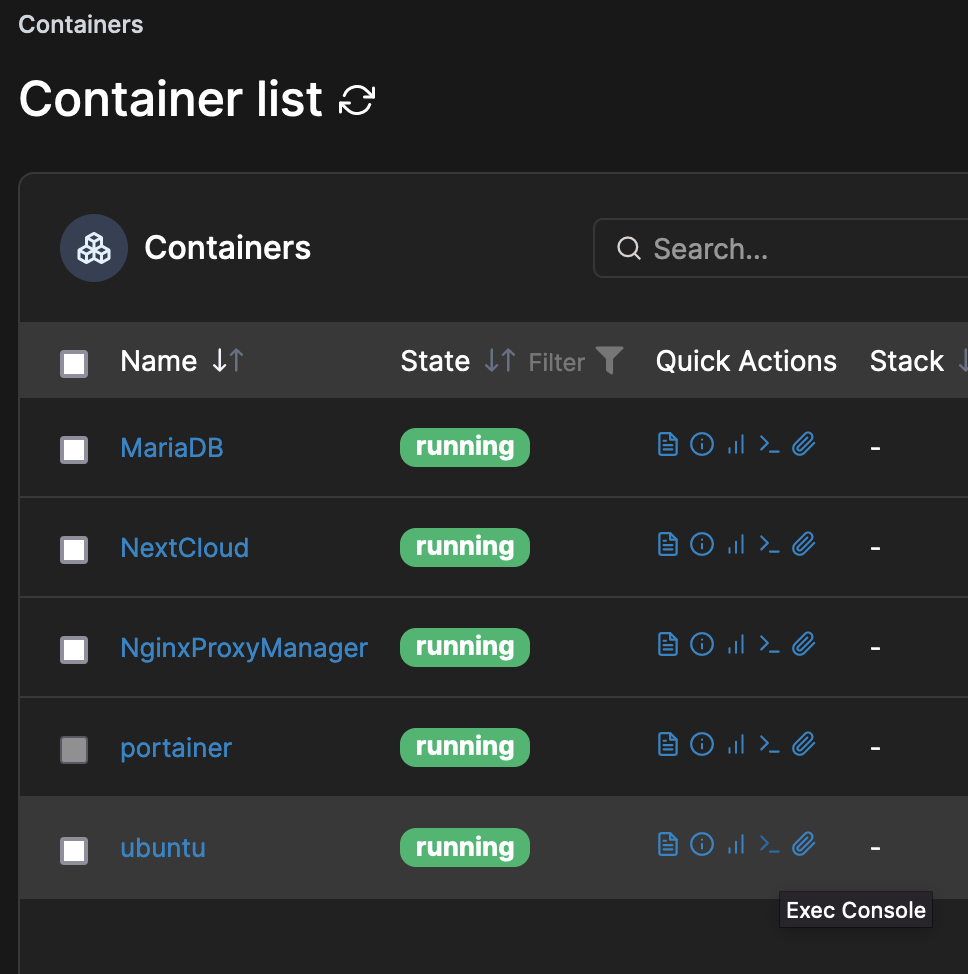The height and width of the screenshot is (974, 968).
Task: Select the NginxProxyManager checkbox
Action: pos(74,650)
